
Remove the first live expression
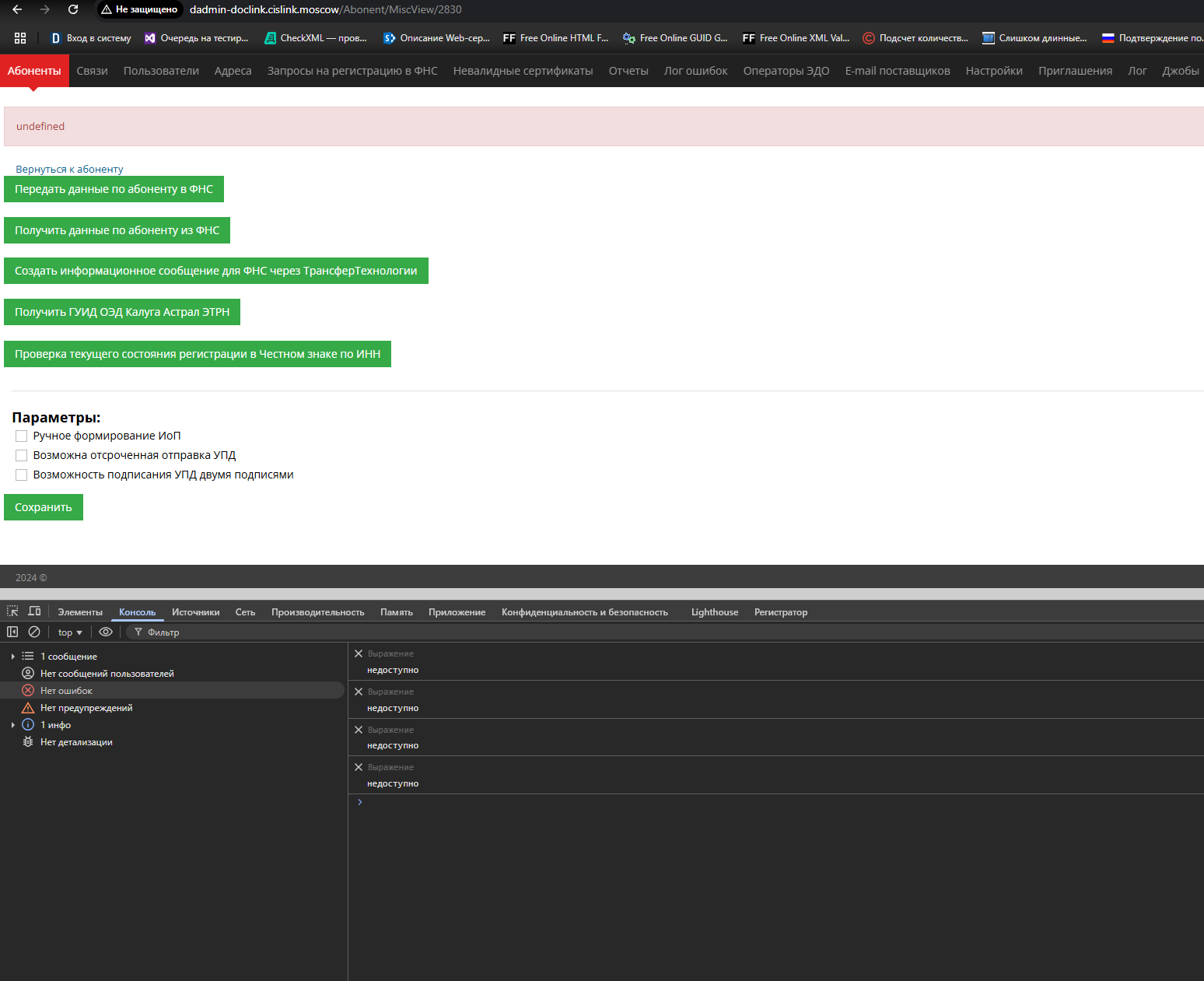[359, 653]
